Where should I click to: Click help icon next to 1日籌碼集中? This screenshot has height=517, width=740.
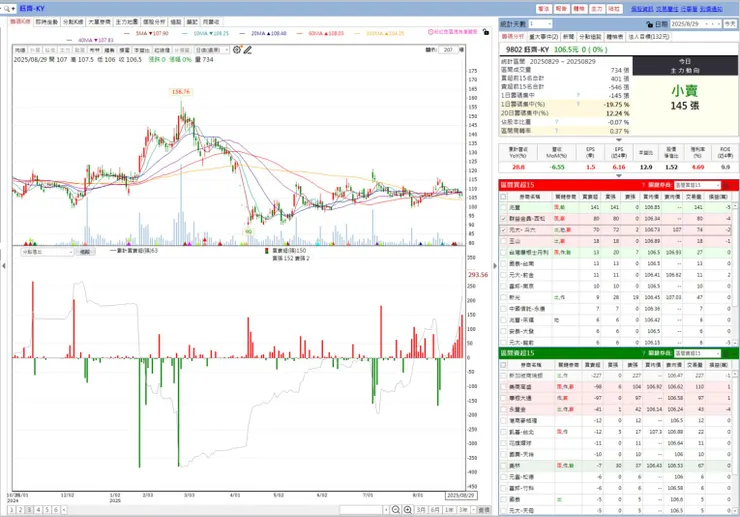tap(578, 95)
